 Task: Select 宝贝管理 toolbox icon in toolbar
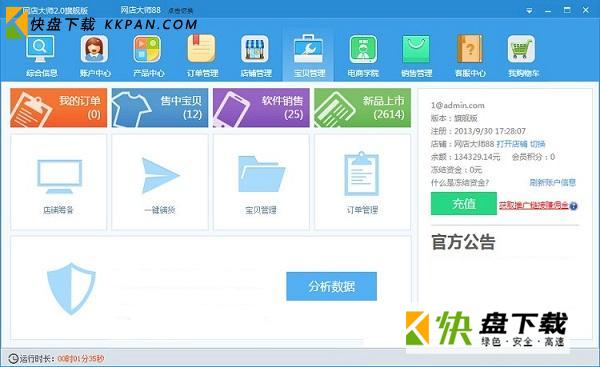click(x=309, y=49)
